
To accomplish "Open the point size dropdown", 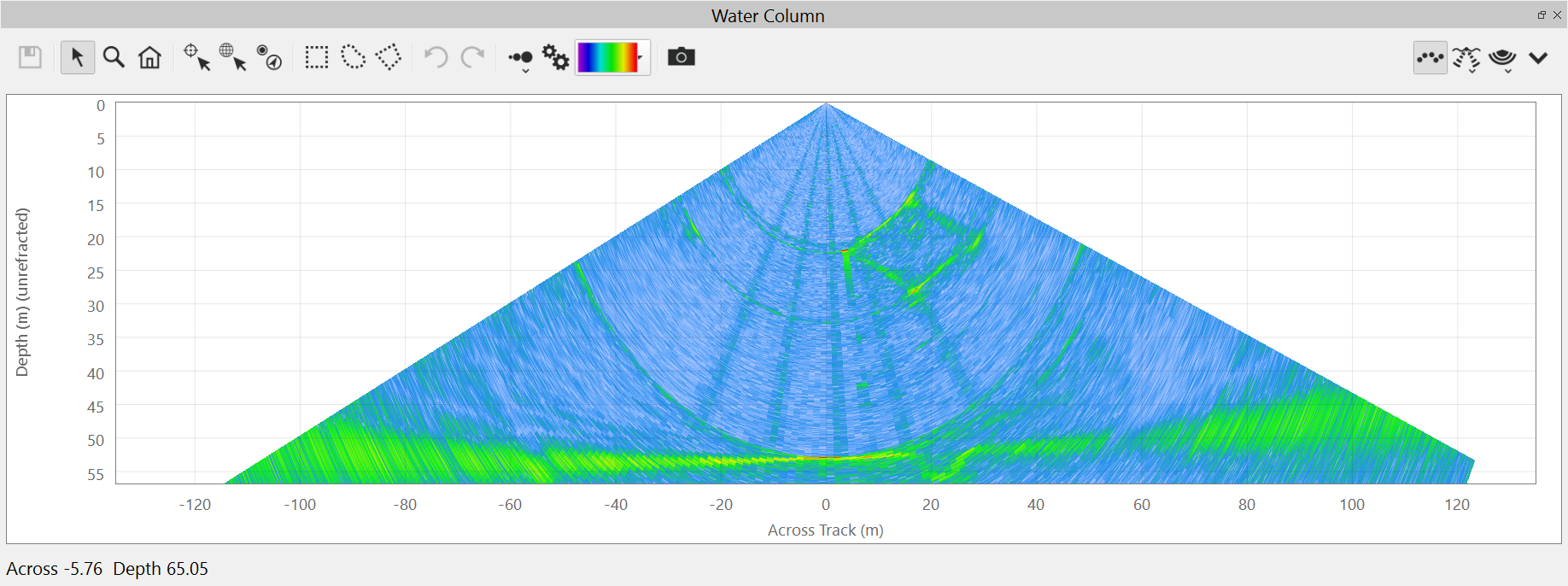I will [521, 60].
